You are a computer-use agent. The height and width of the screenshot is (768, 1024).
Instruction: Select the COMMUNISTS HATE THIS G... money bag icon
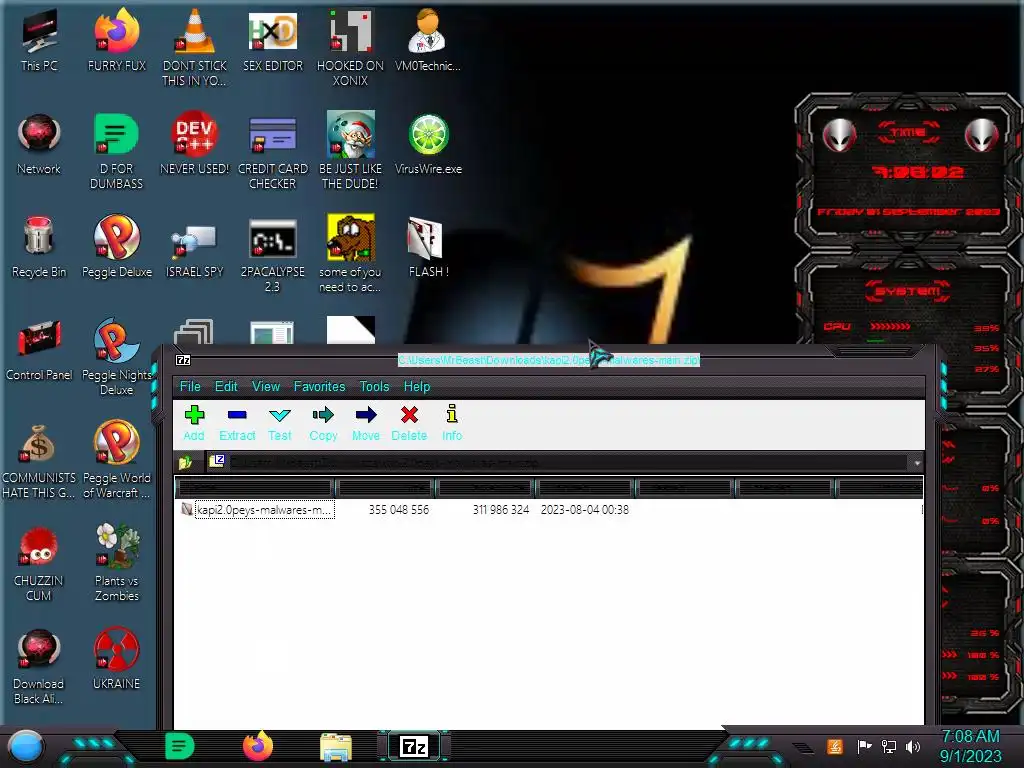coord(39,460)
